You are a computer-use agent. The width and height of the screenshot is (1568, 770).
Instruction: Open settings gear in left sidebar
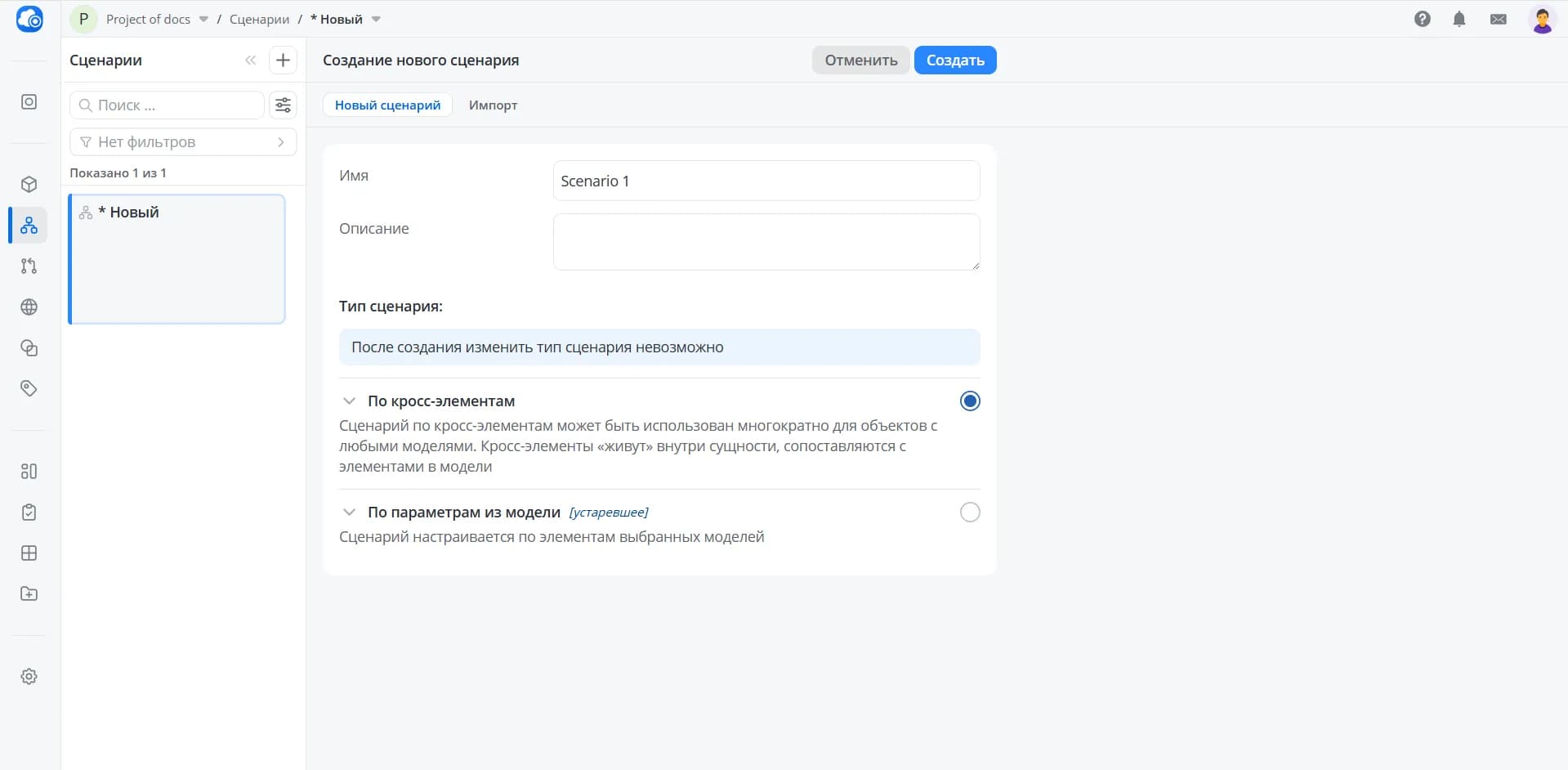[29, 676]
